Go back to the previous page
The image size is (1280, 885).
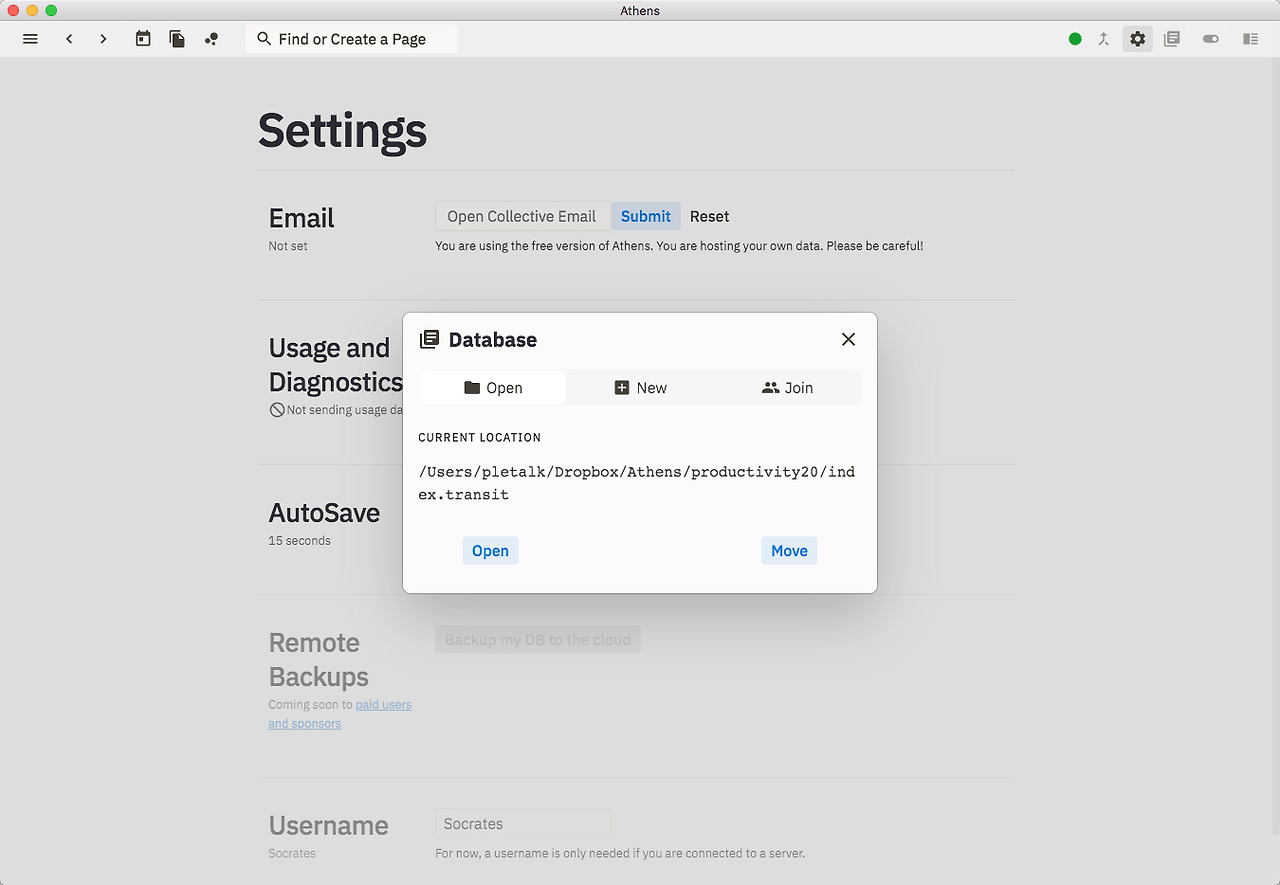pyautogui.click(x=69, y=39)
